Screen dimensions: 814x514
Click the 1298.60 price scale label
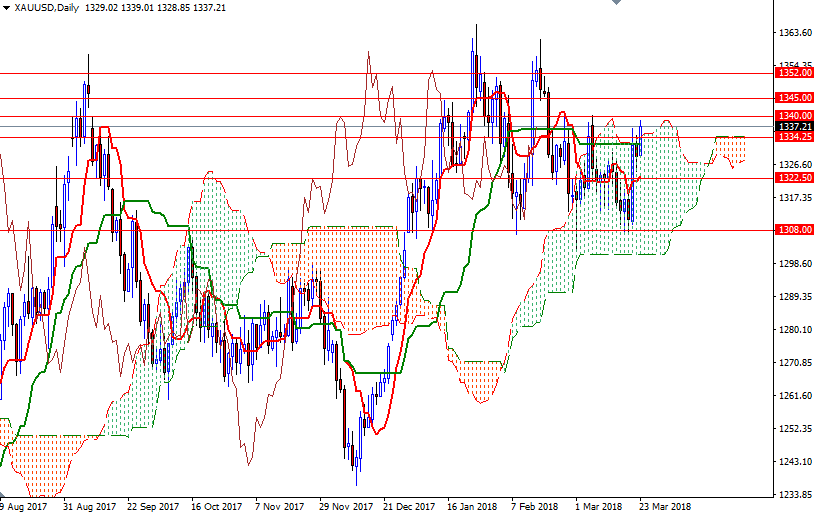click(795, 264)
